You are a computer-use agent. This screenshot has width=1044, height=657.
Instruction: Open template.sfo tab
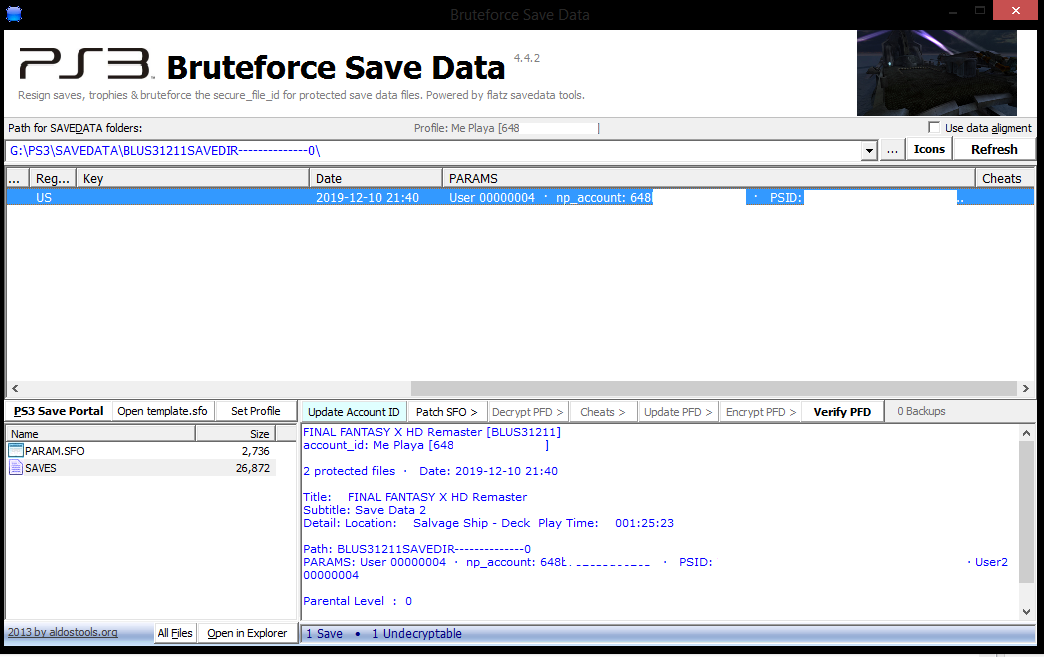pyautogui.click(x=162, y=411)
